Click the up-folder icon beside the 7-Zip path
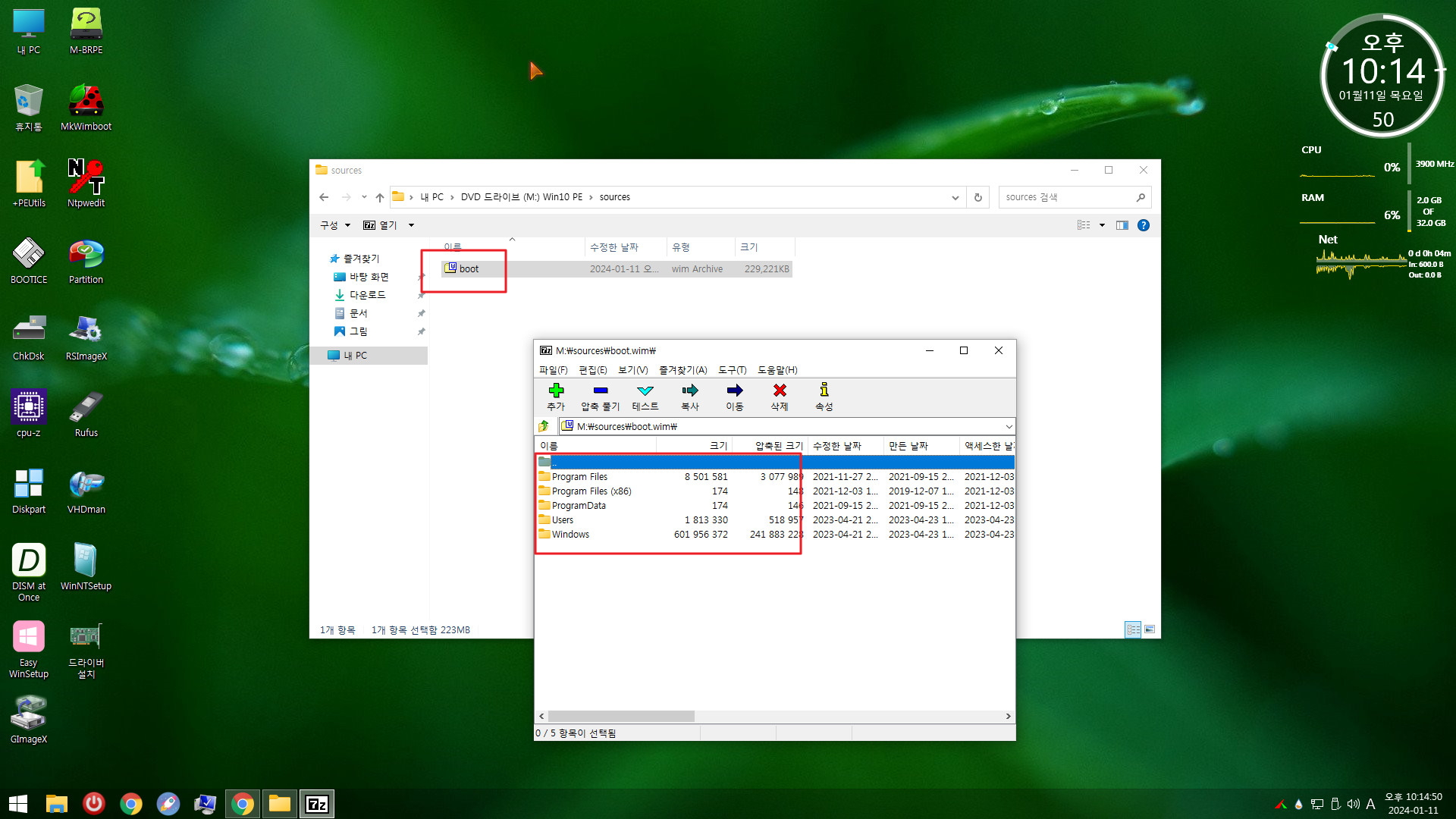Screen dimensions: 1456x819 coord(544,426)
